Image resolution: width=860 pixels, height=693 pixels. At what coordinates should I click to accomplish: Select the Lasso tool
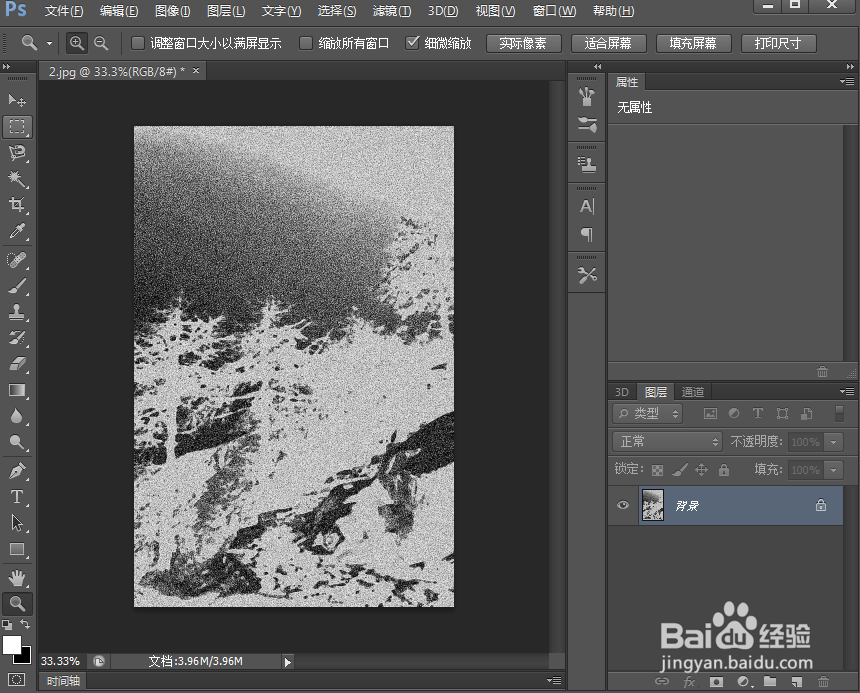pos(17,153)
